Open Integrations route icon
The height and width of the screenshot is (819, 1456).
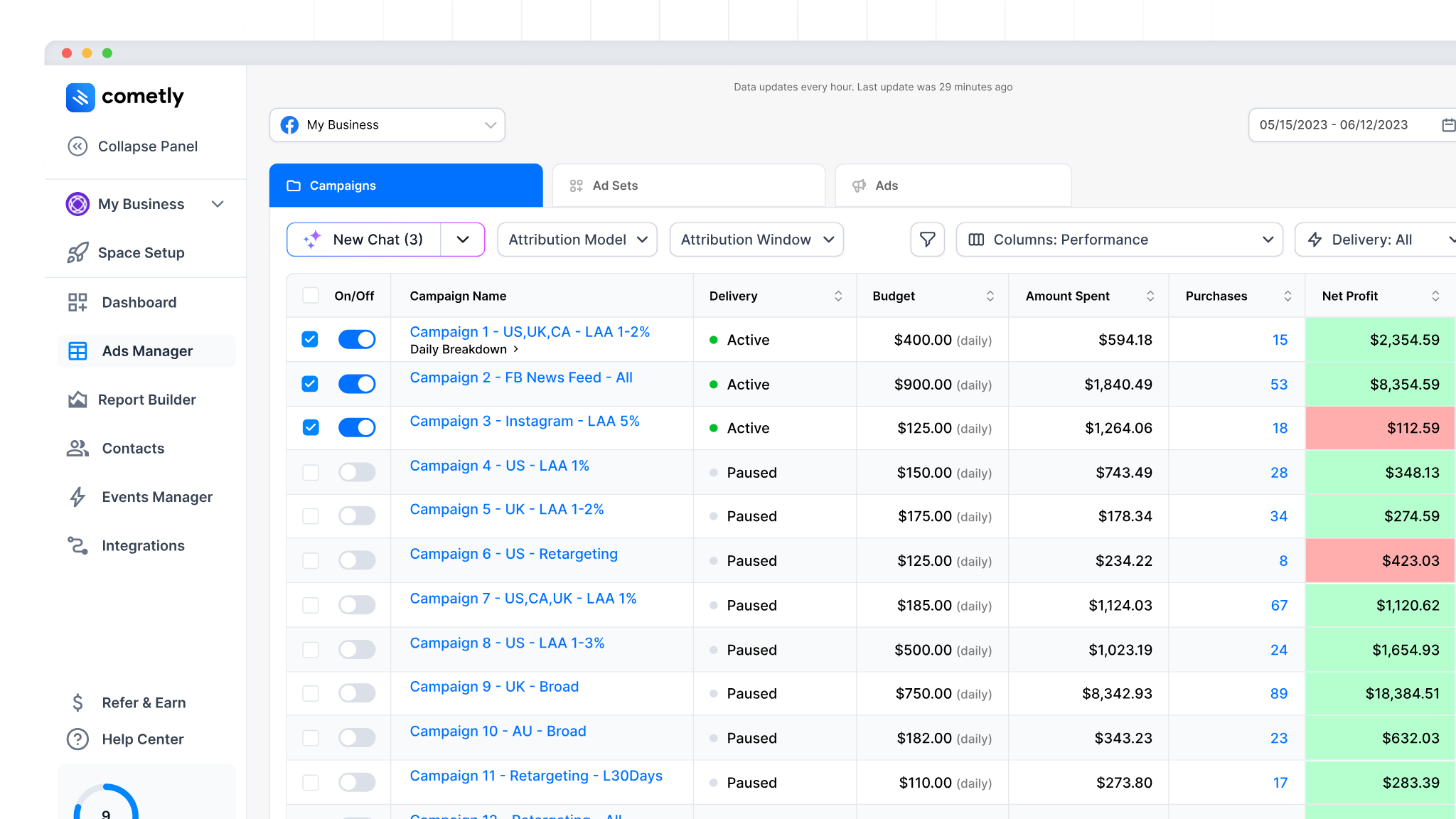[x=77, y=545]
